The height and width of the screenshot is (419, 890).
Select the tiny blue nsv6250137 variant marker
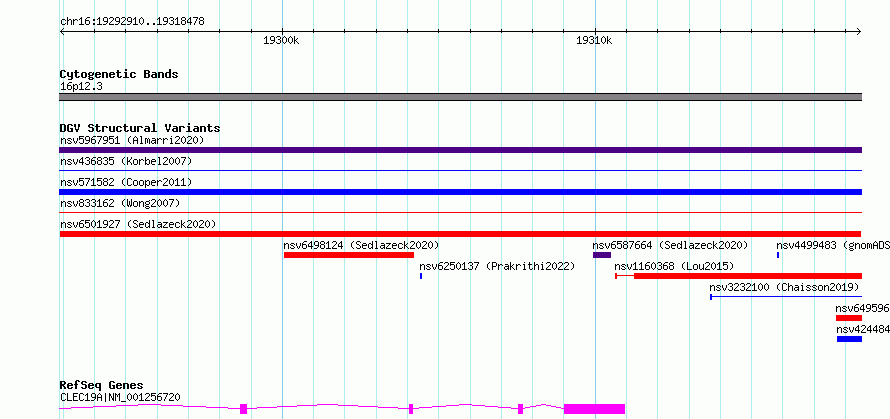pos(421,276)
